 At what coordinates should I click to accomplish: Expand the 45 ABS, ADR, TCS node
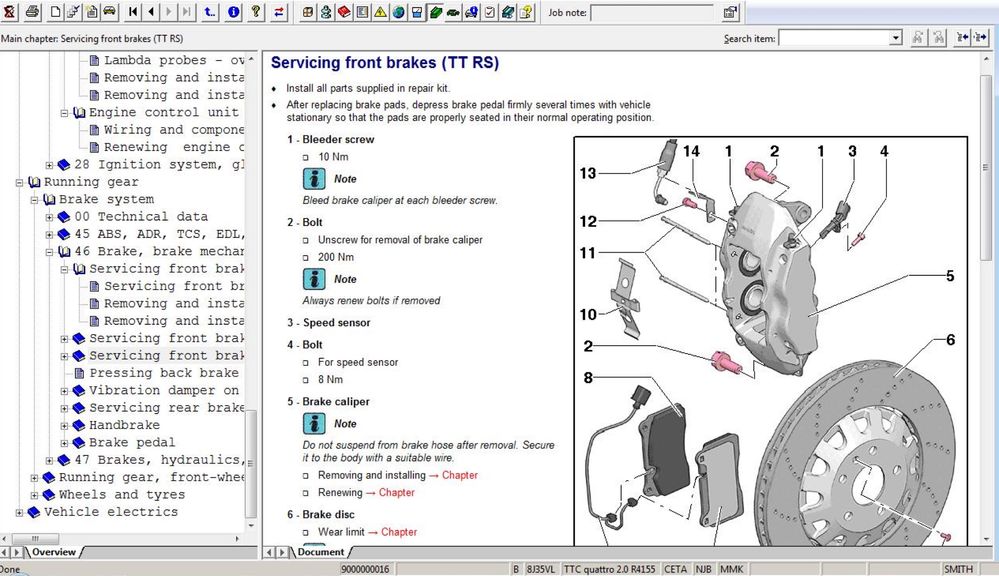49,234
